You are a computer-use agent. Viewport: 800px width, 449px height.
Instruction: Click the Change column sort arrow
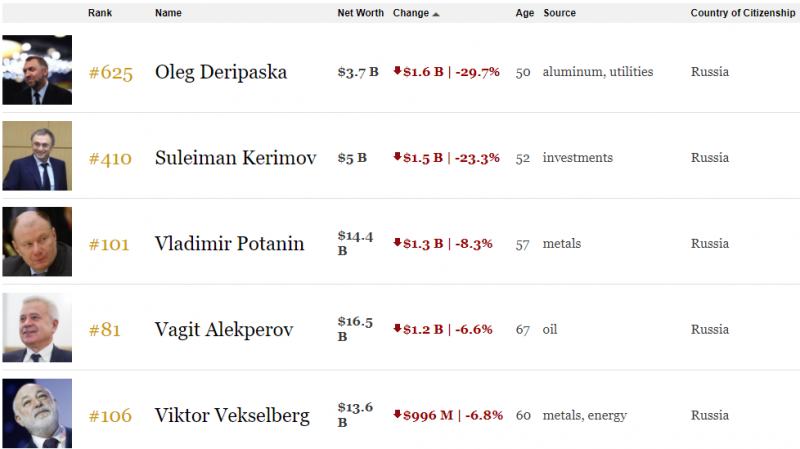pyautogui.click(x=436, y=14)
